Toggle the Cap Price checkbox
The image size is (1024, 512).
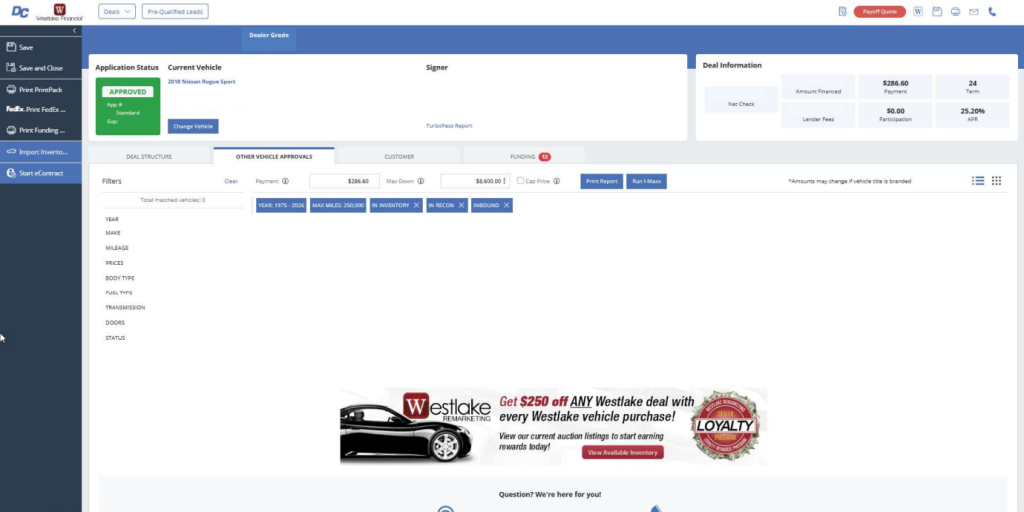coord(520,181)
